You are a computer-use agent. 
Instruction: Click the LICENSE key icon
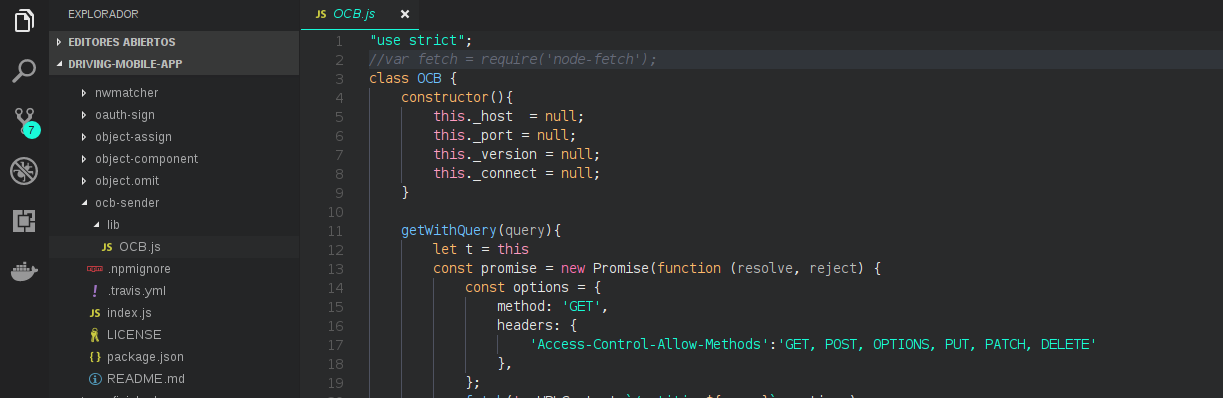click(x=95, y=335)
